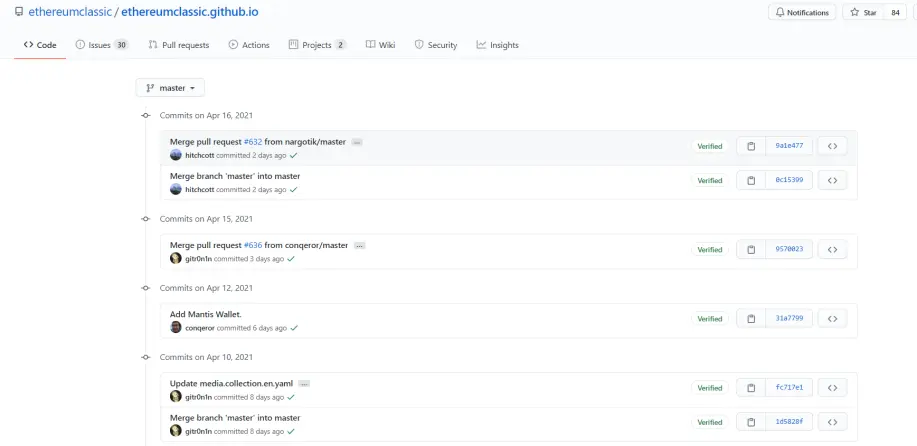
Task: Expand Update media.collection.en.yaml commit description
Action: tap(304, 384)
